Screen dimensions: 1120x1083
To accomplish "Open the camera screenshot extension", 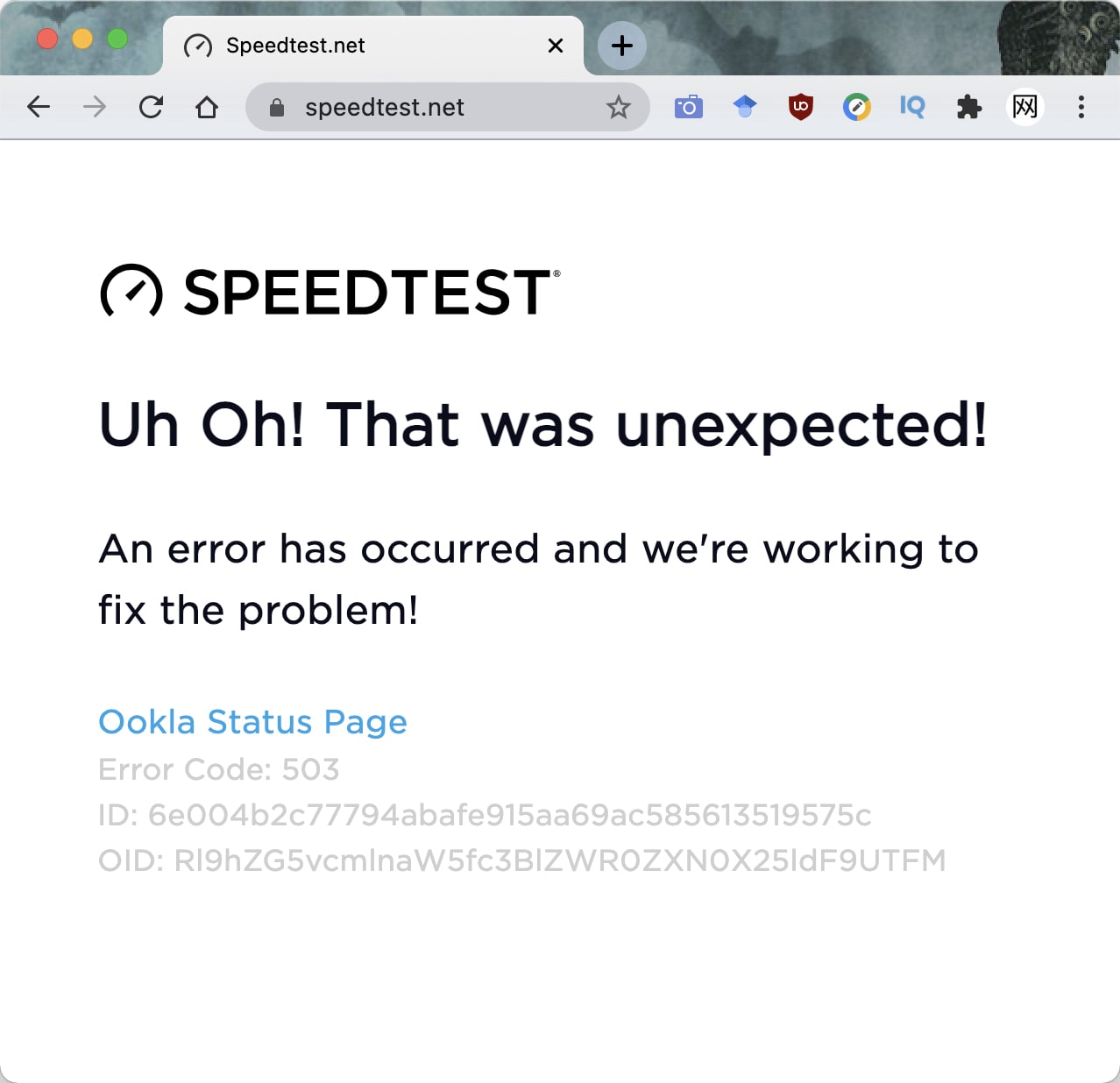I will coord(689,107).
